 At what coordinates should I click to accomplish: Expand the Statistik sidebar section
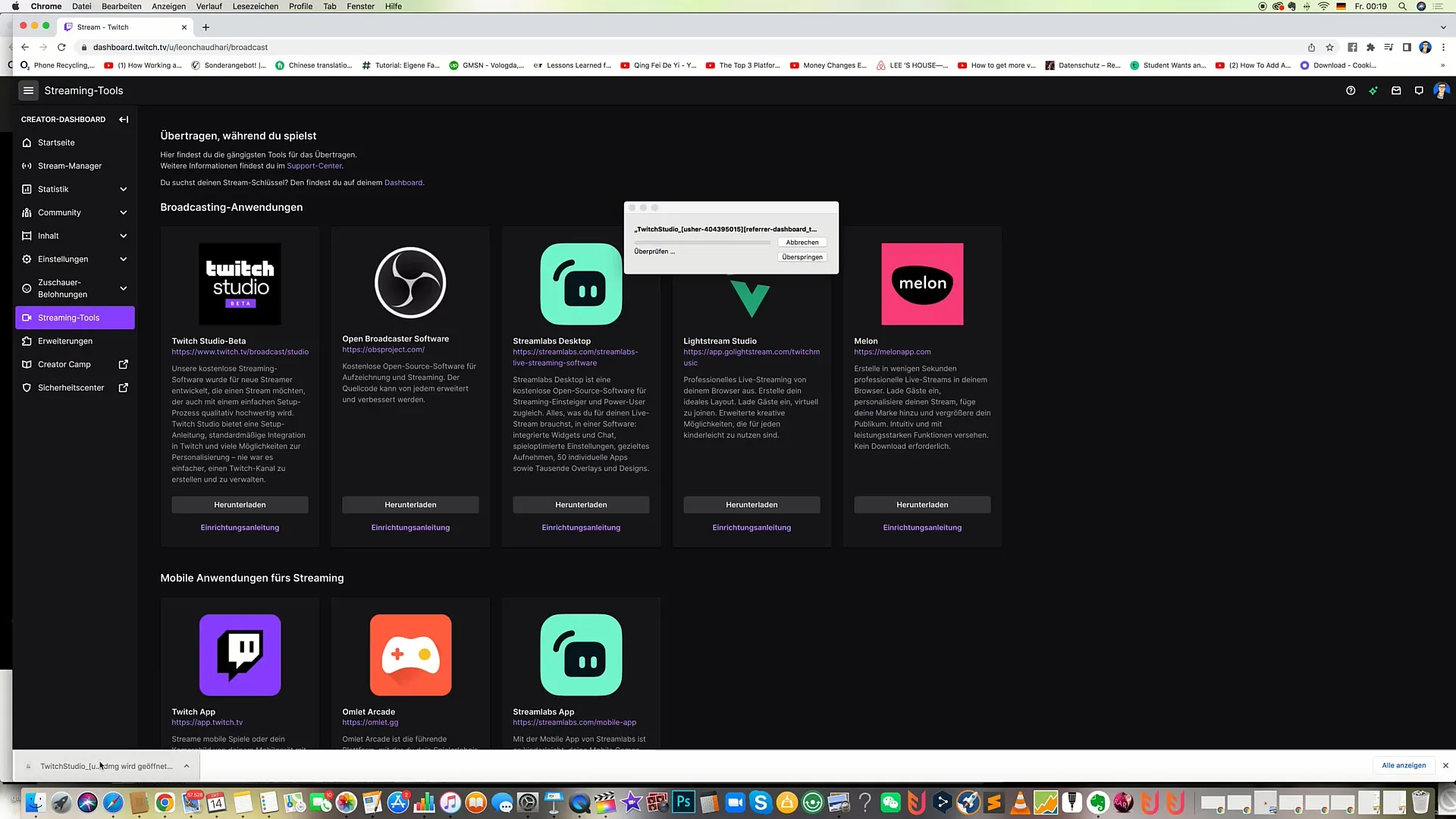[x=124, y=189]
